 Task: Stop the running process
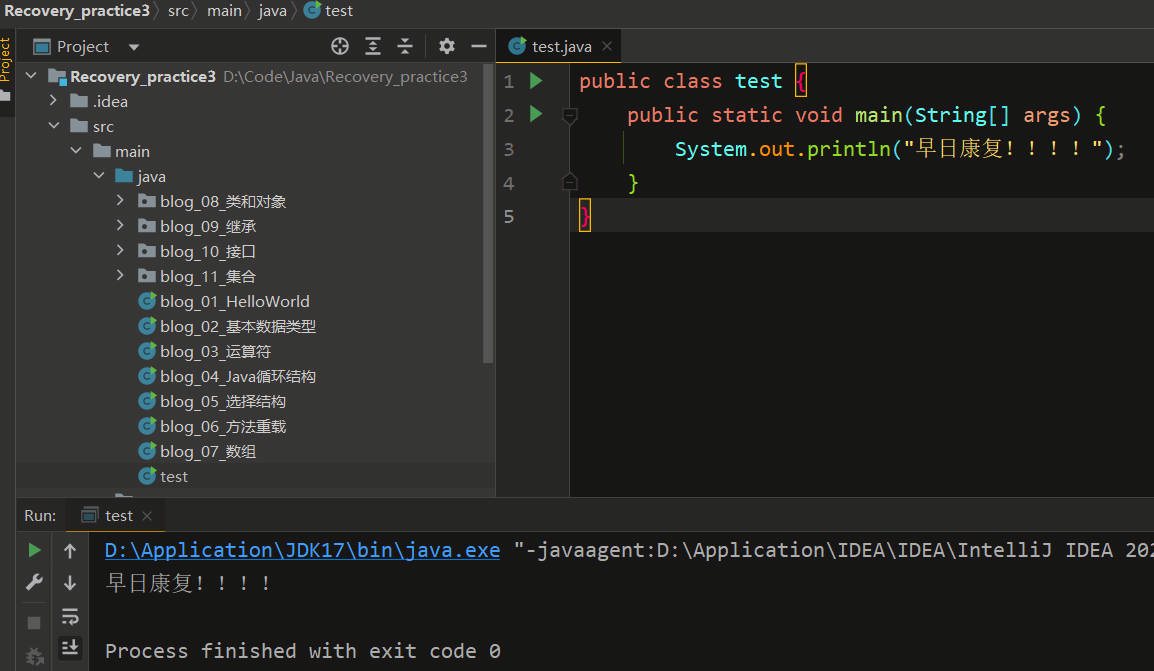tap(34, 622)
